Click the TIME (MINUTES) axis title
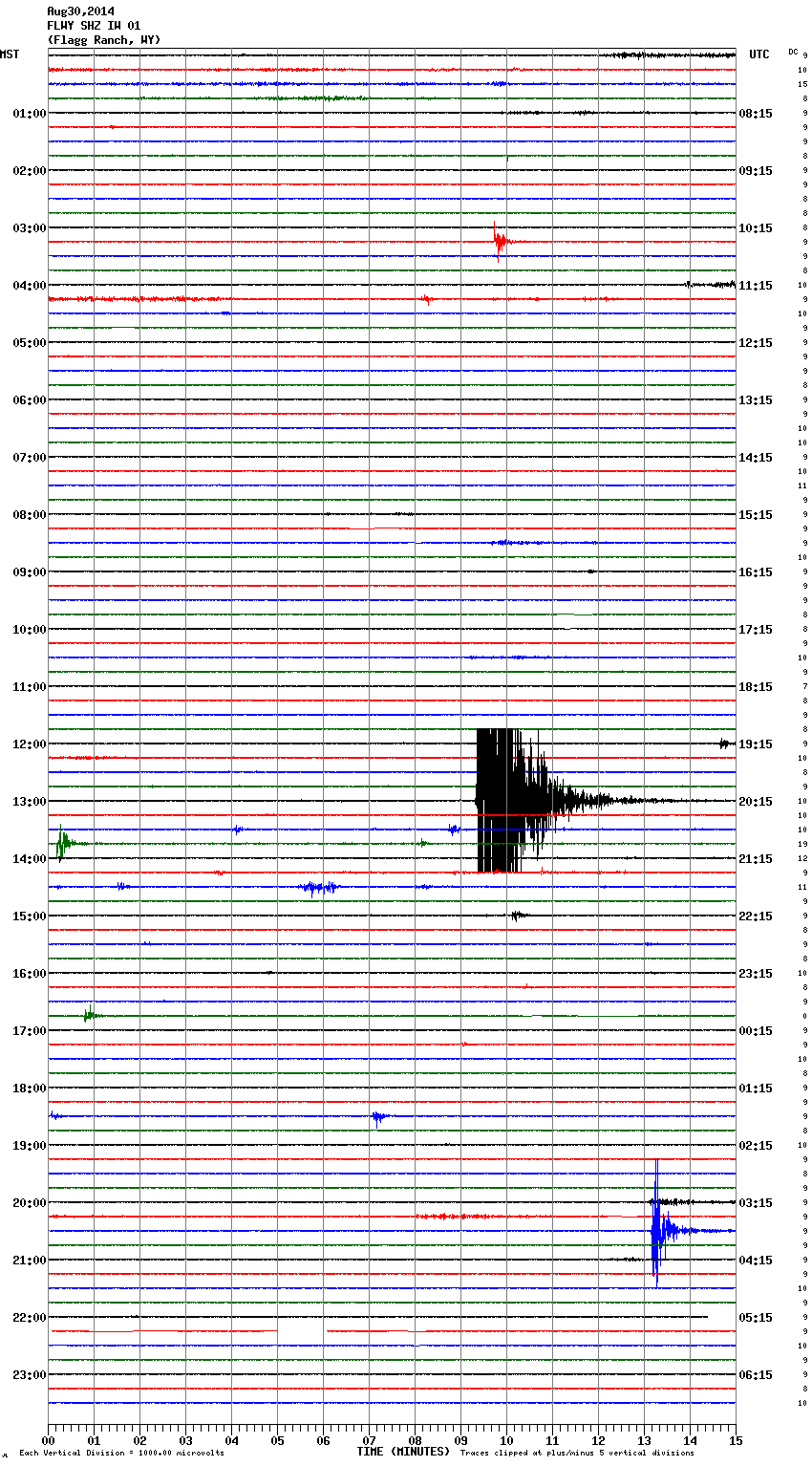 click(x=403, y=1452)
